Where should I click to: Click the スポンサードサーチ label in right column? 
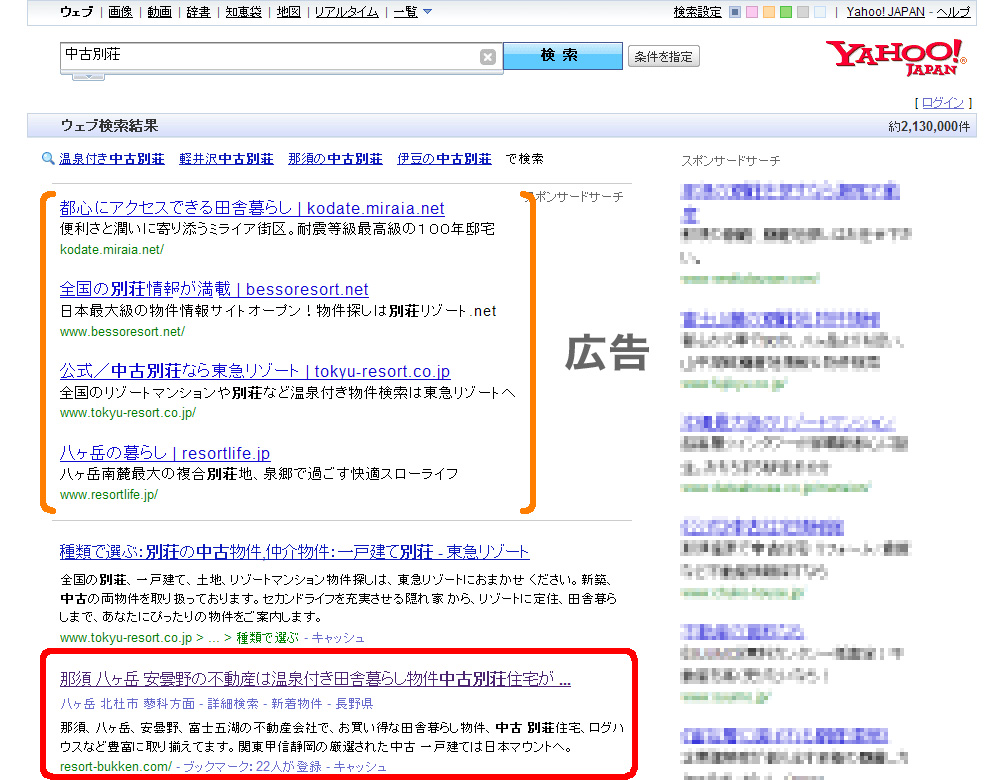pyautogui.click(x=730, y=160)
